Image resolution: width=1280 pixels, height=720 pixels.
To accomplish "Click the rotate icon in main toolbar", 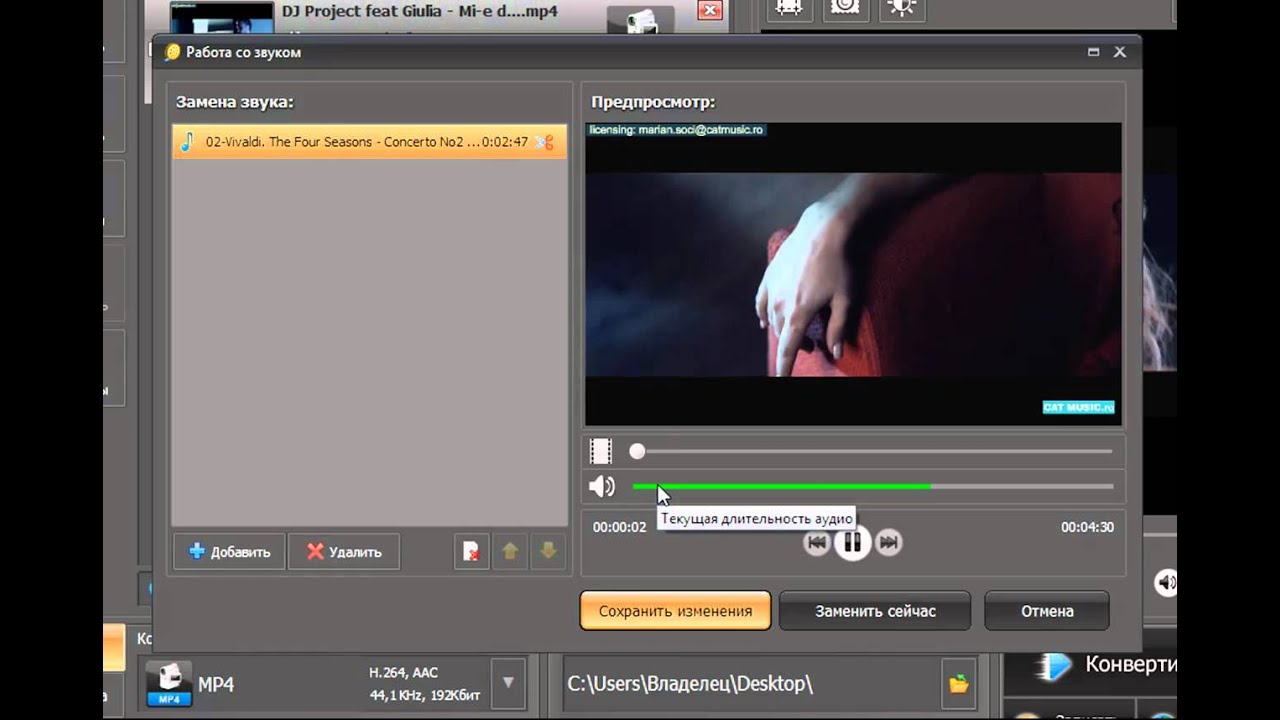I will (845, 8).
